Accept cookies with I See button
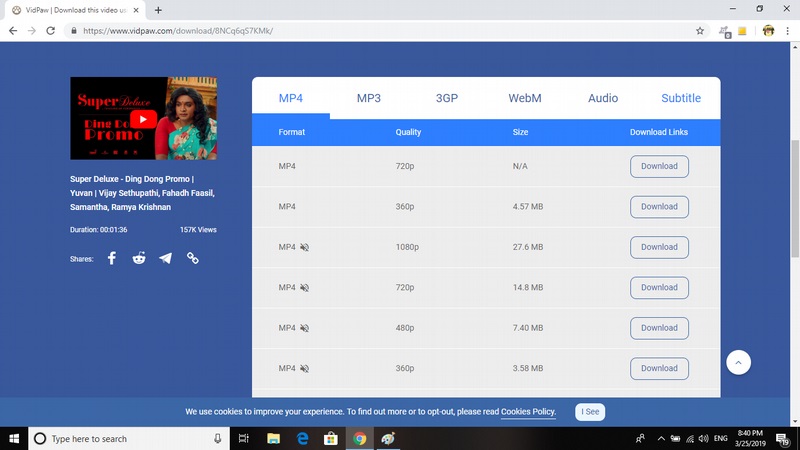This screenshot has height=450, width=800. (590, 412)
